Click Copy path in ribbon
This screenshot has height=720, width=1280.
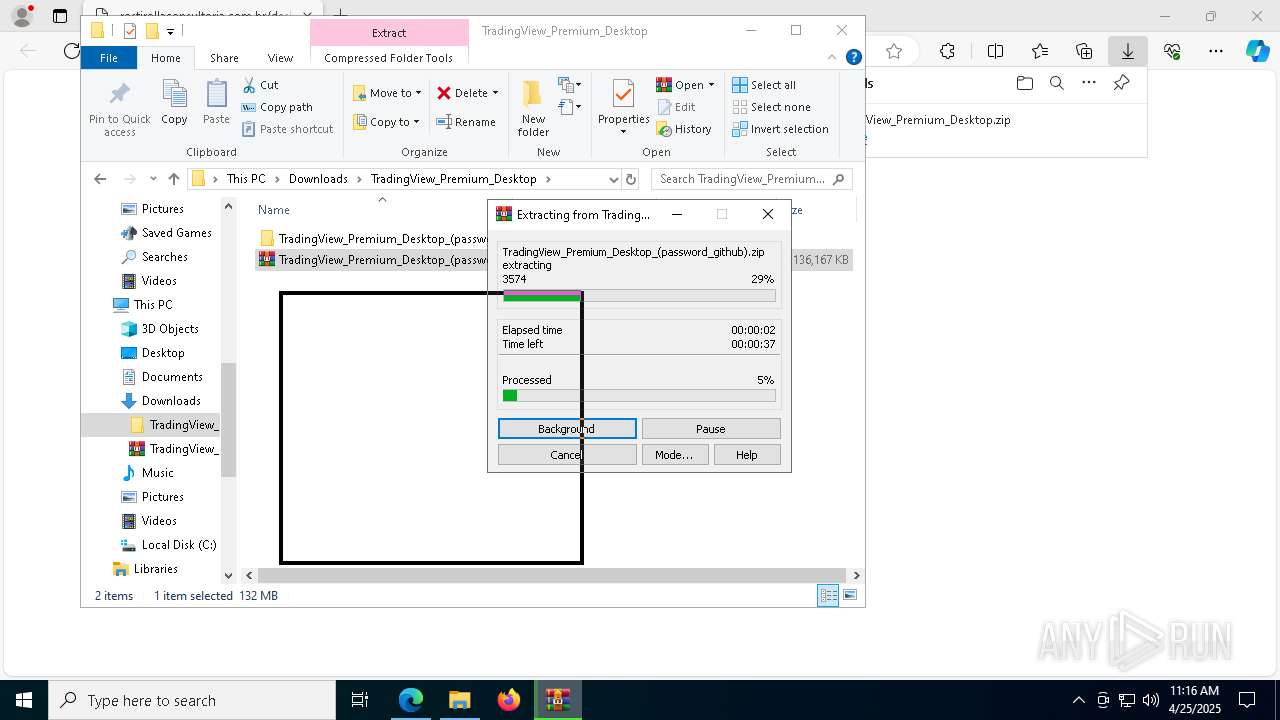click(x=277, y=107)
